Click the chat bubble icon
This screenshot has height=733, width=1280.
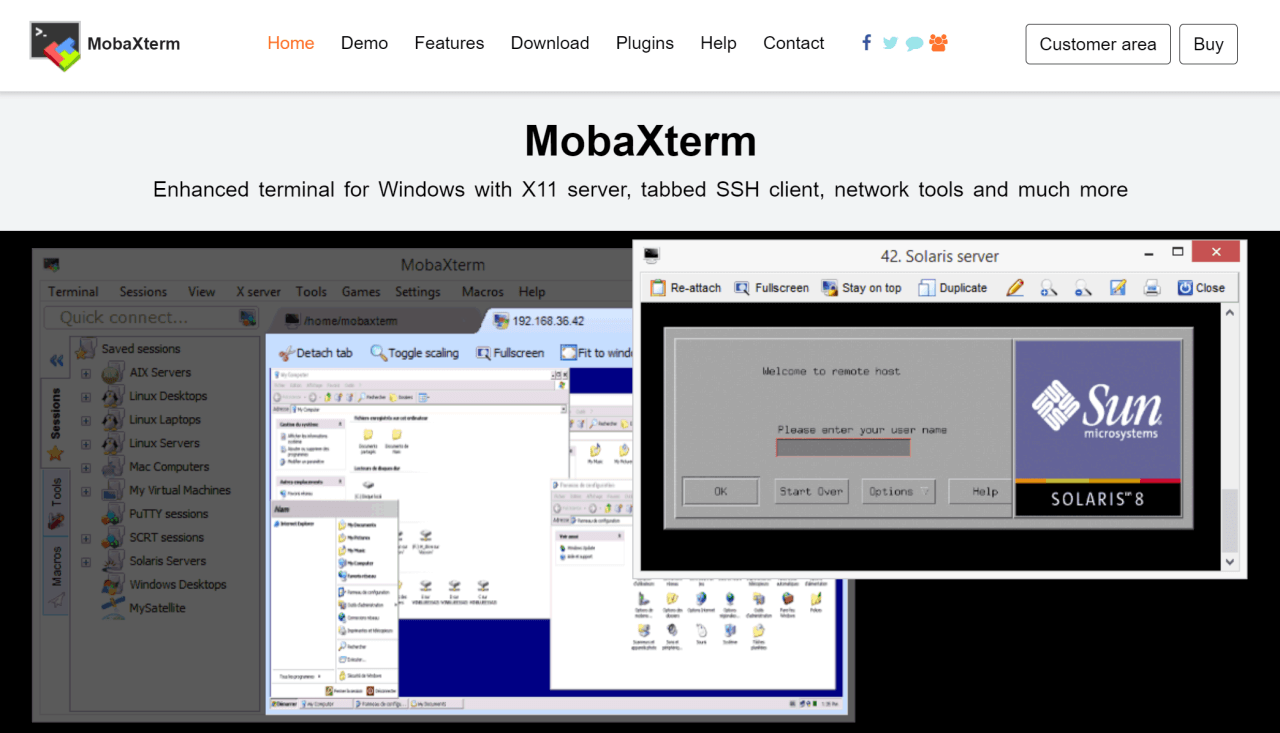pos(914,43)
